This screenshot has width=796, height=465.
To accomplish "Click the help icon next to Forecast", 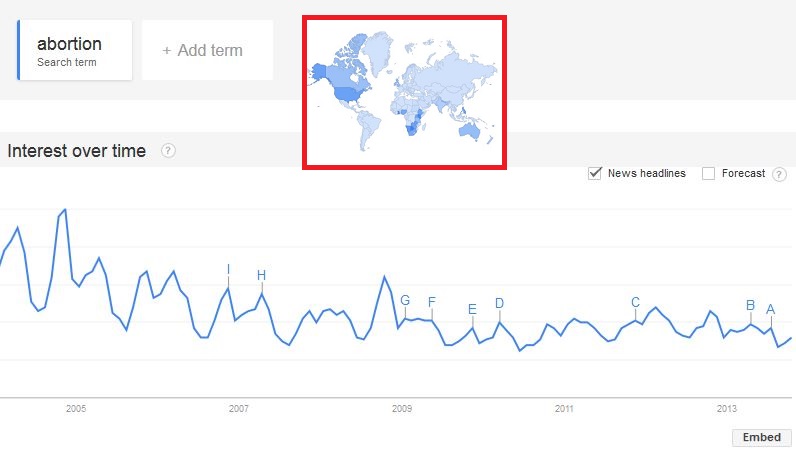I will [779, 174].
